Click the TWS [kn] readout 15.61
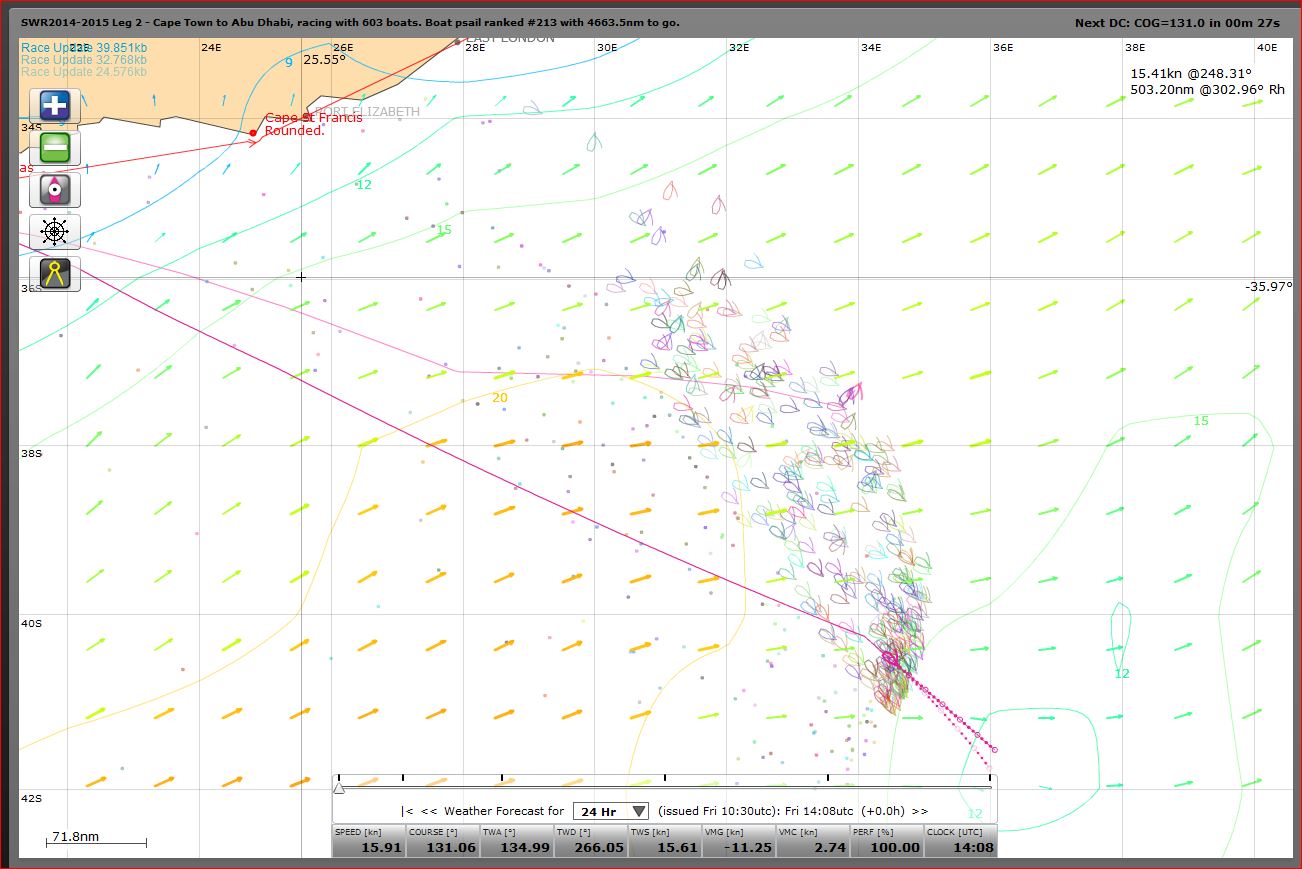The width and height of the screenshot is (1302, 869). [x=679, y=847]
